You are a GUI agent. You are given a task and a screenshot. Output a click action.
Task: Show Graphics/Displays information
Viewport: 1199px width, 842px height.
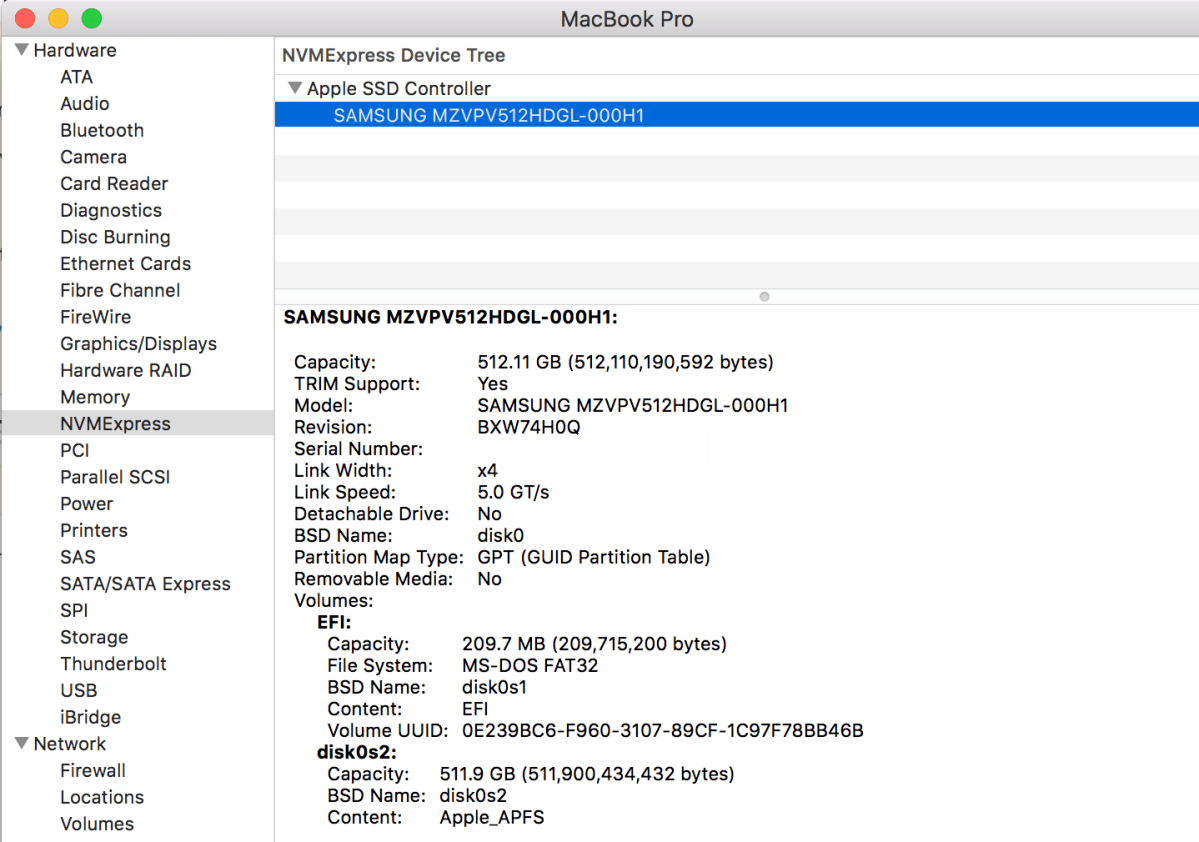pyautogui.click(x=138, y=344)
